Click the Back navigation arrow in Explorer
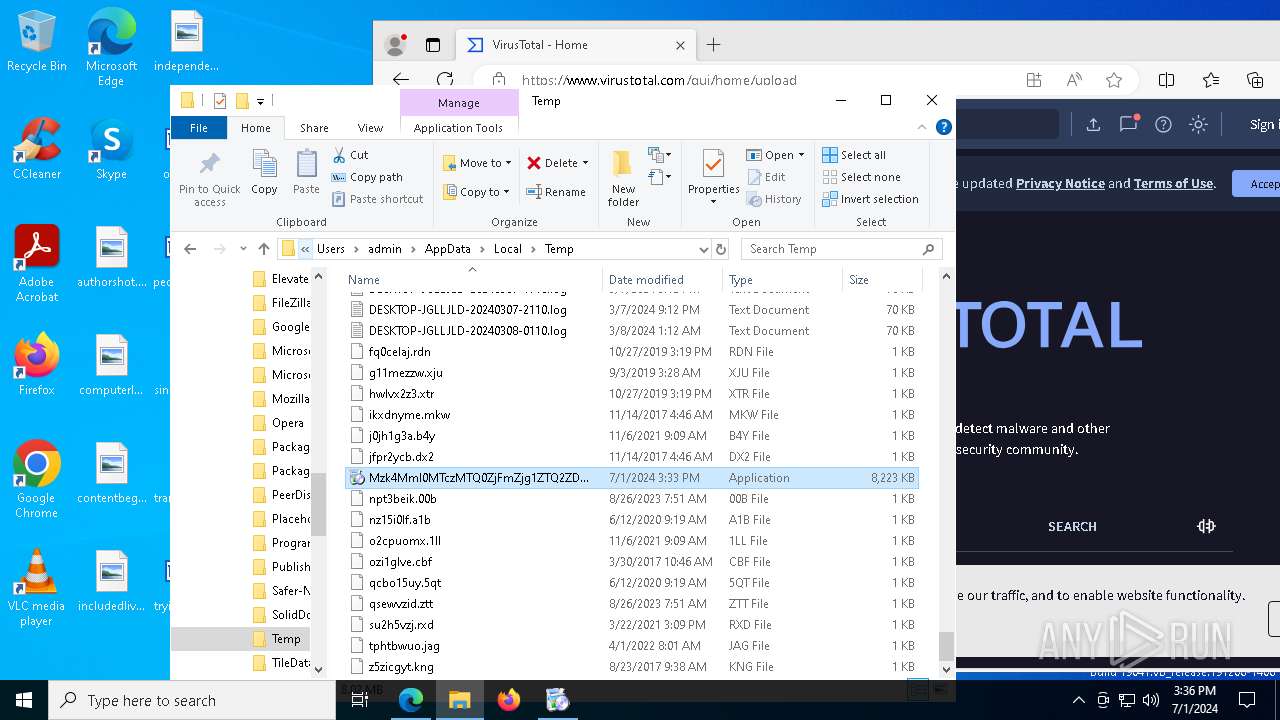The width and height of the screenshot is (1280, 720). (190, 249)
